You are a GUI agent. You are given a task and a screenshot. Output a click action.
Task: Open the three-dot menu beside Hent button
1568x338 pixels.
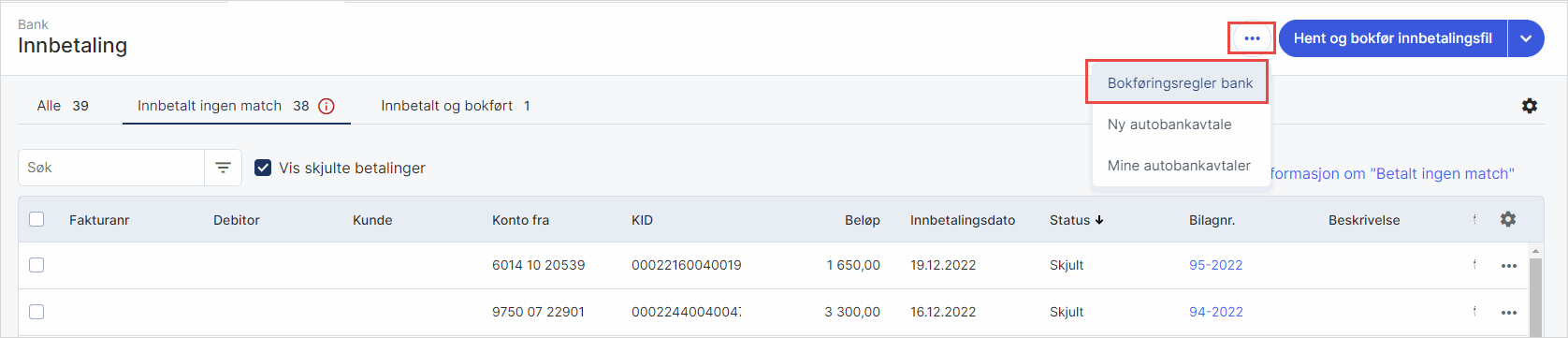click(x=1252, y=38)
